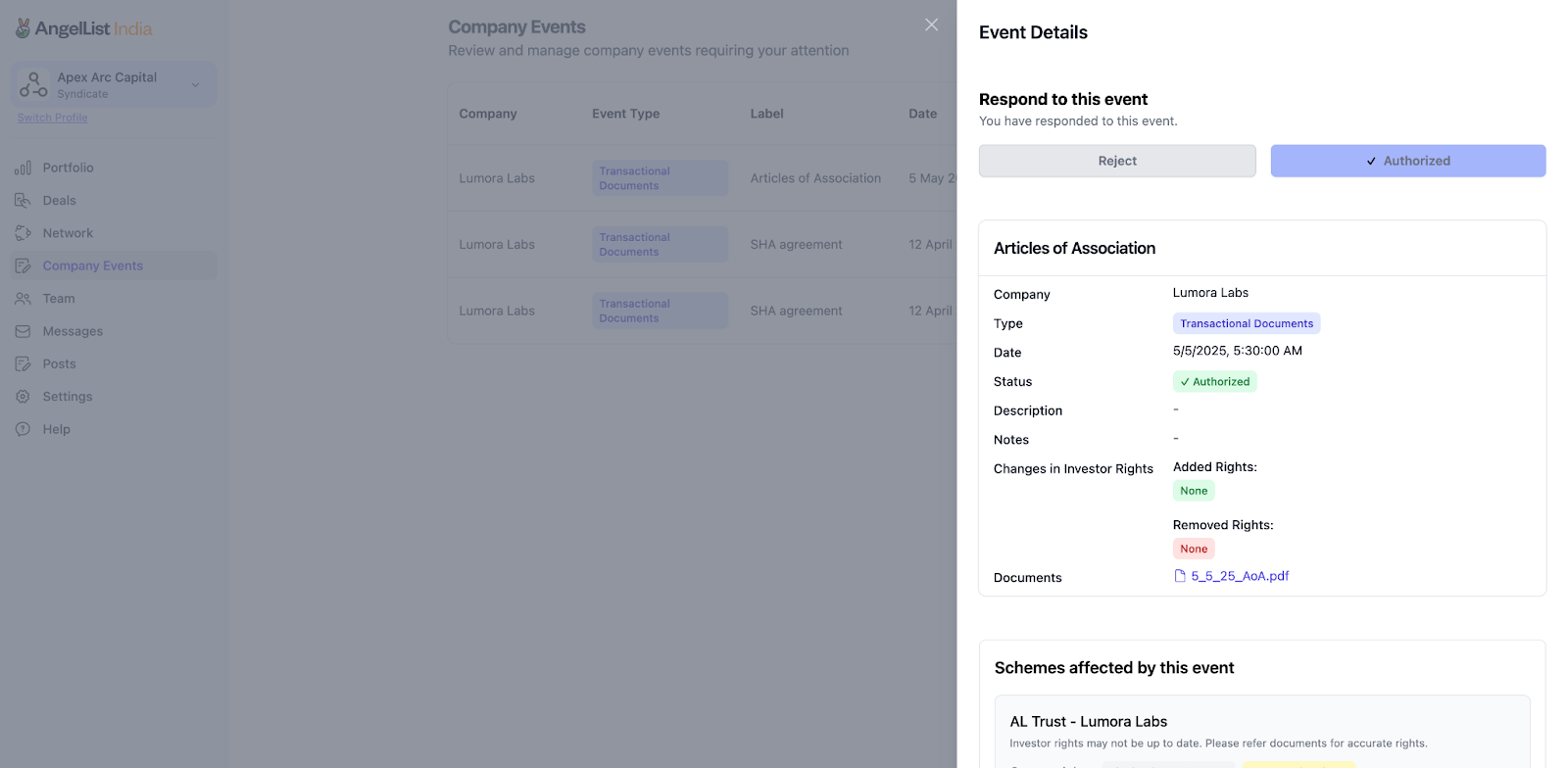Viewport: 1568px width, 768px height.
Task: Click the Company column header
Action: coord(488,114)
